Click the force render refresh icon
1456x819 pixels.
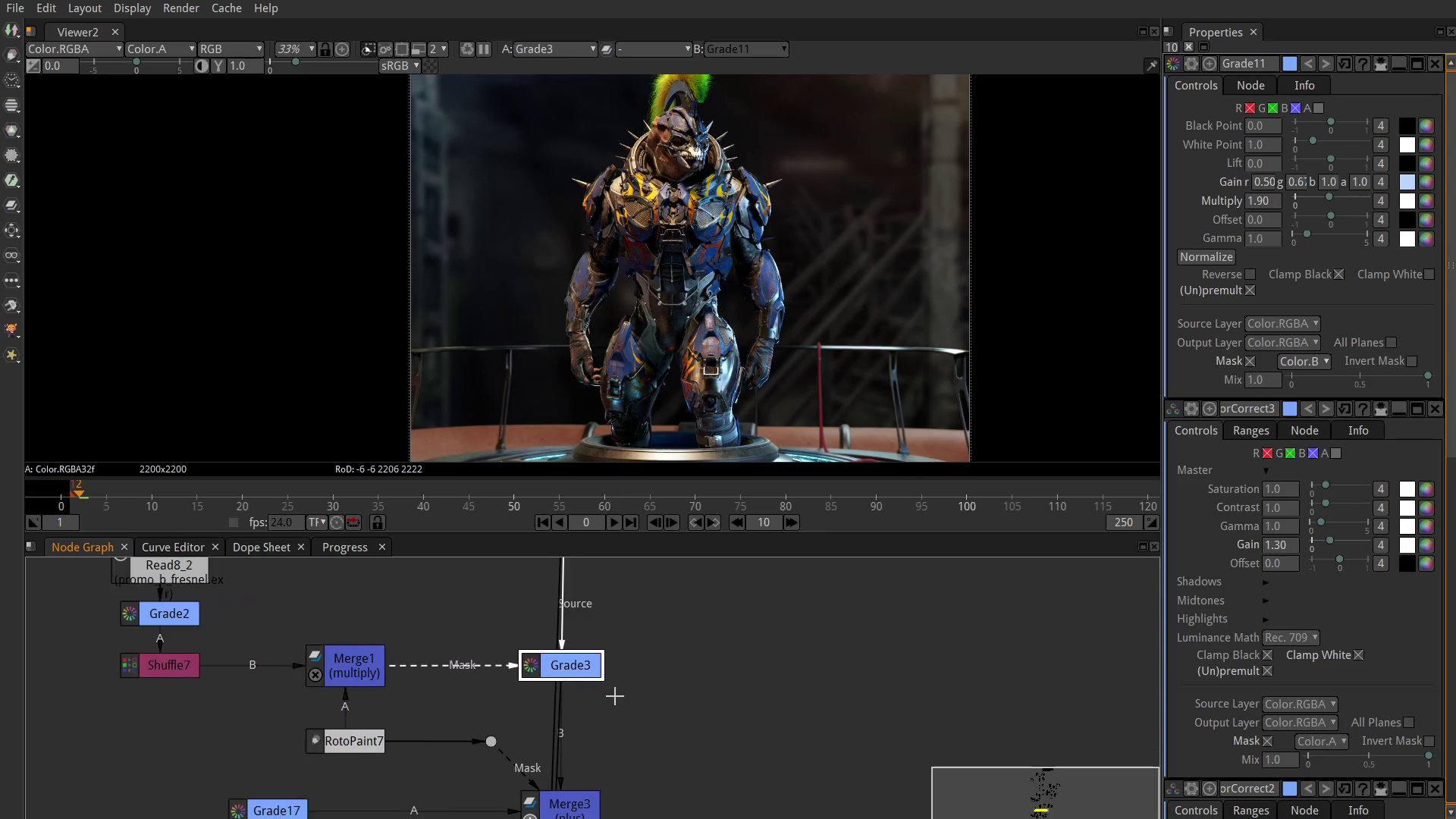(467, 49)
